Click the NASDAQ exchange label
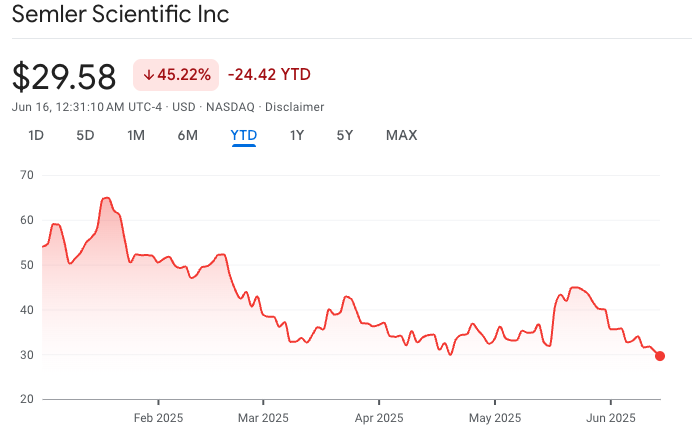692x443 pixels. tap(230, 107)
